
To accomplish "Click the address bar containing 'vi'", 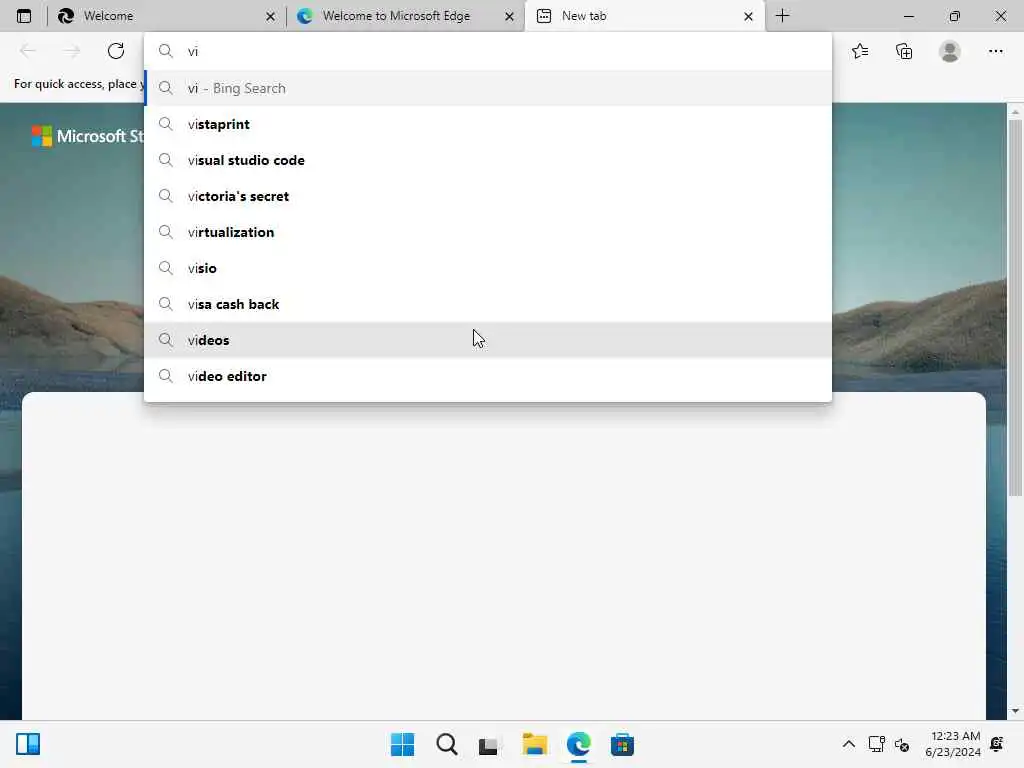I will click(x=488, y=51).
